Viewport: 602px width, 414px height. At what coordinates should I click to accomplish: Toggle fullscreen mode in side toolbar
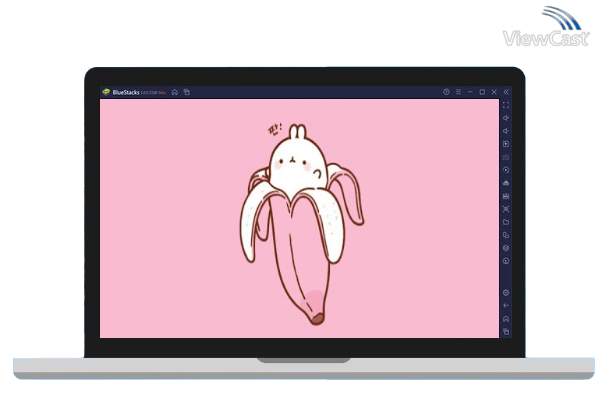tap(506, 105)
